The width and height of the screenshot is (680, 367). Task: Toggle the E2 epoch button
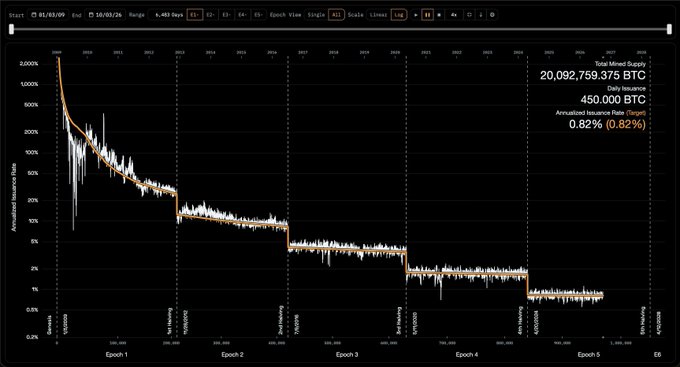pyautogui.click(x=210, y=15)
